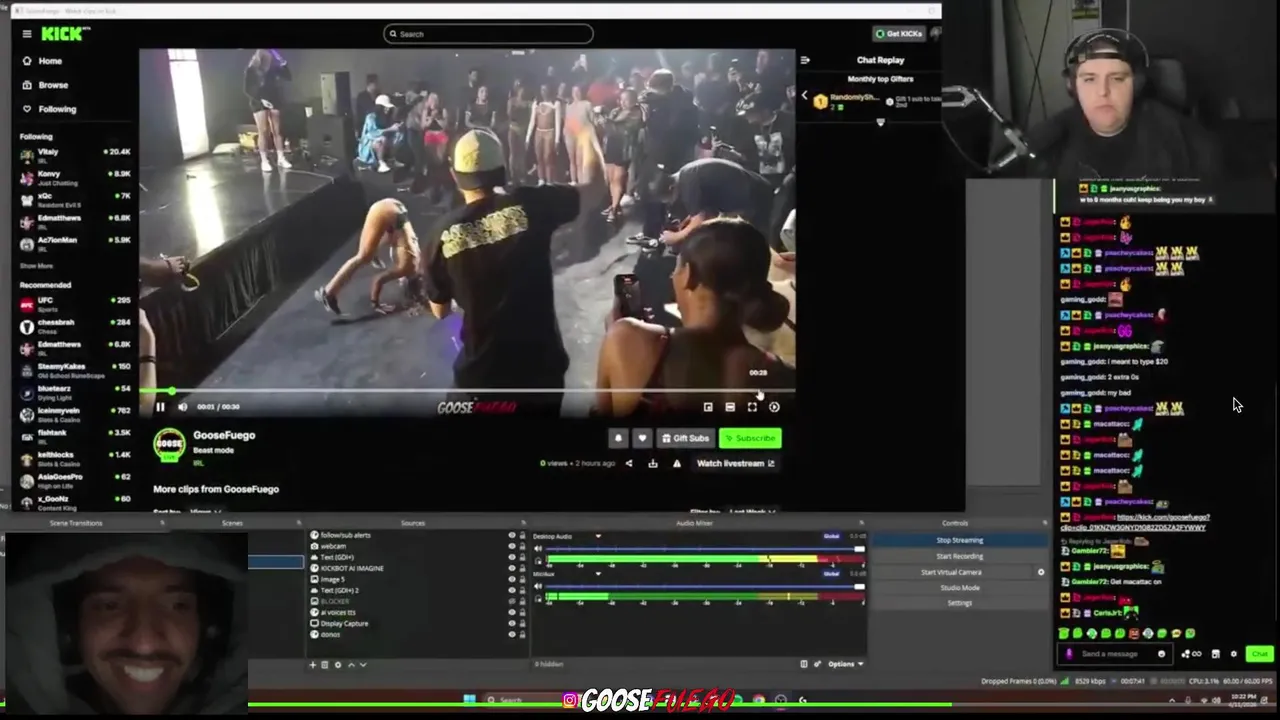Open SteamyKakes recommended channel

(75, 370)
